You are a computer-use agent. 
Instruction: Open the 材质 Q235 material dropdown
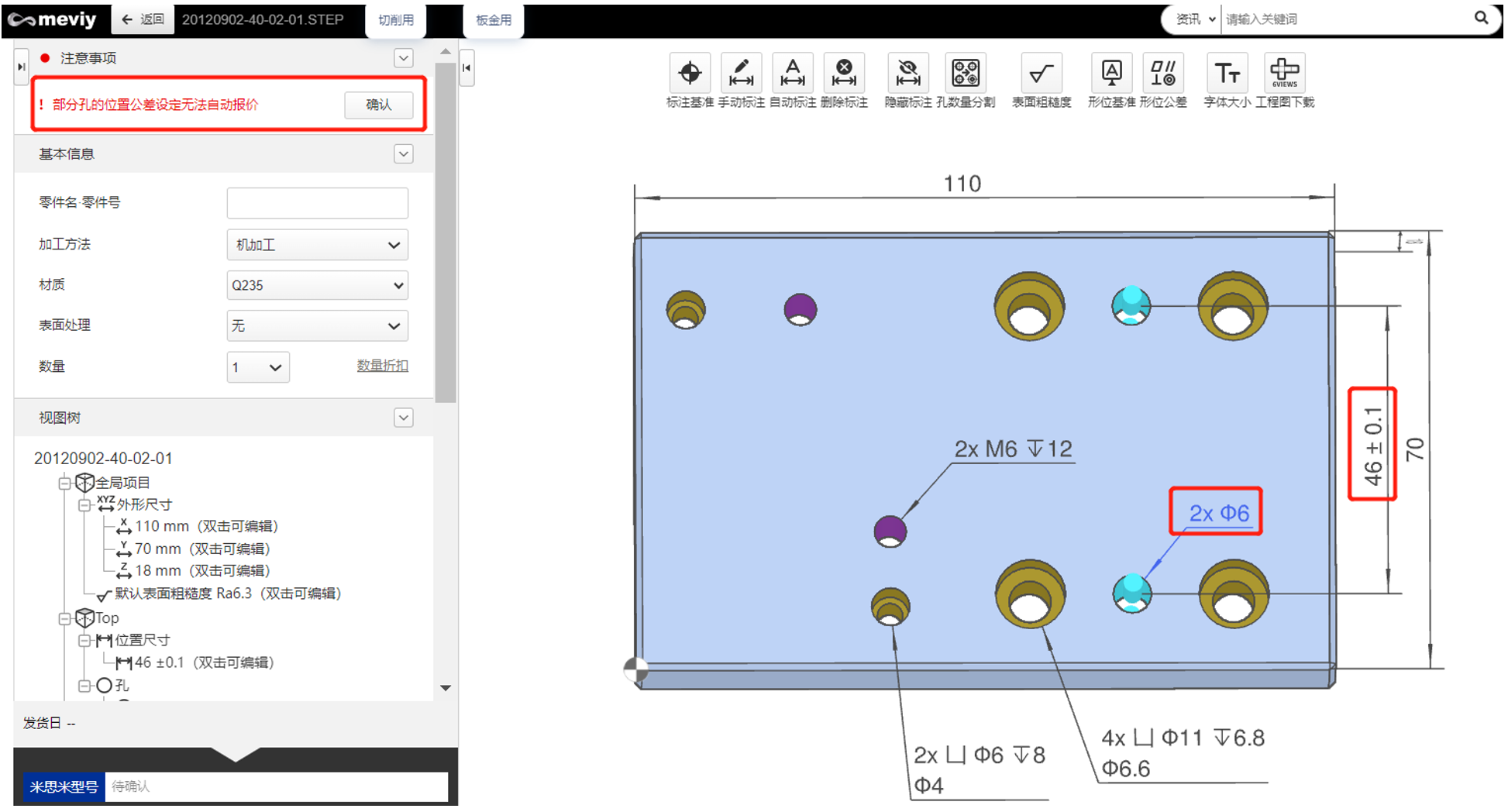(317, 285)
